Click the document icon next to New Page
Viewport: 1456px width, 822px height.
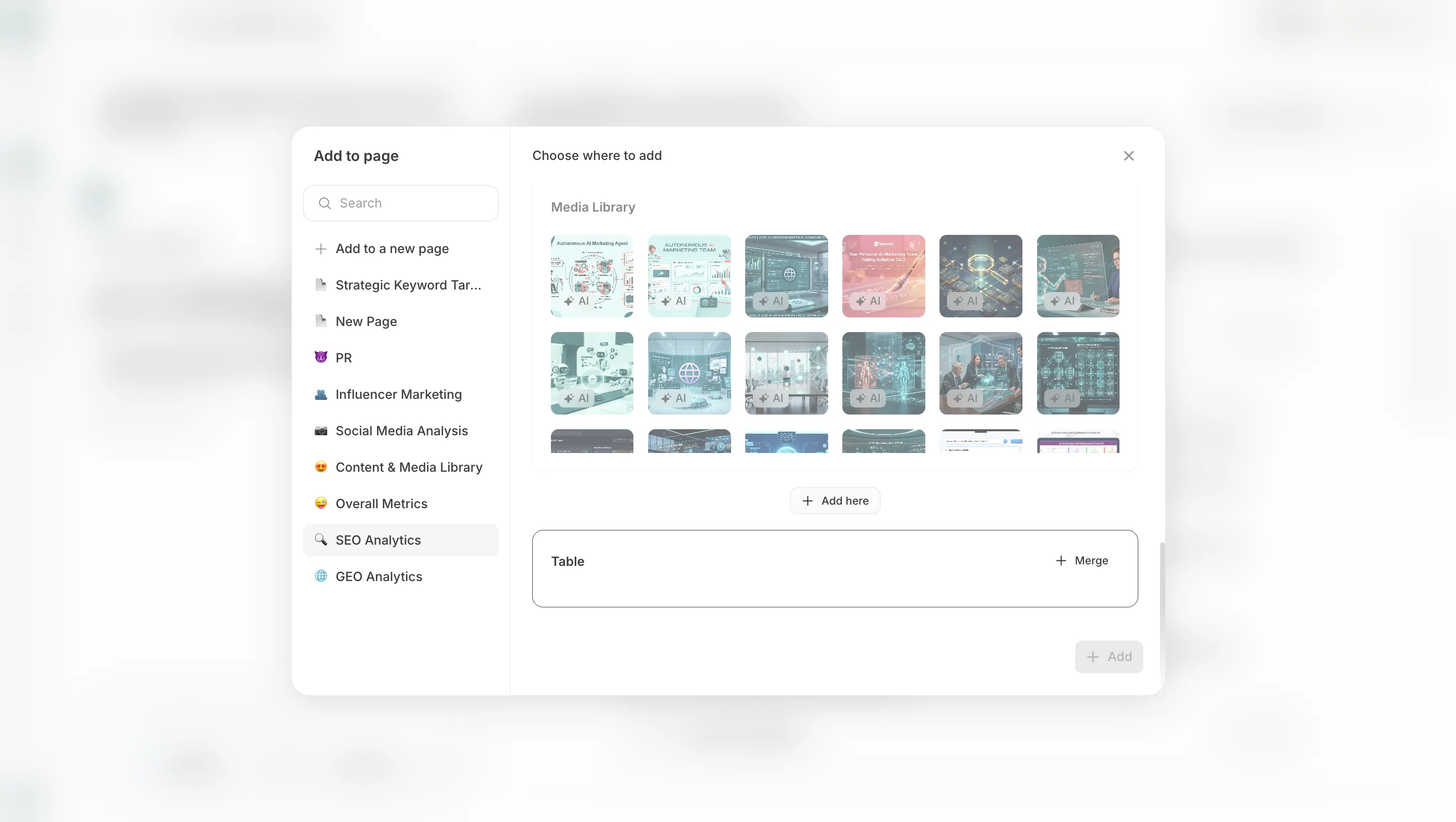[x=320, y=320]
